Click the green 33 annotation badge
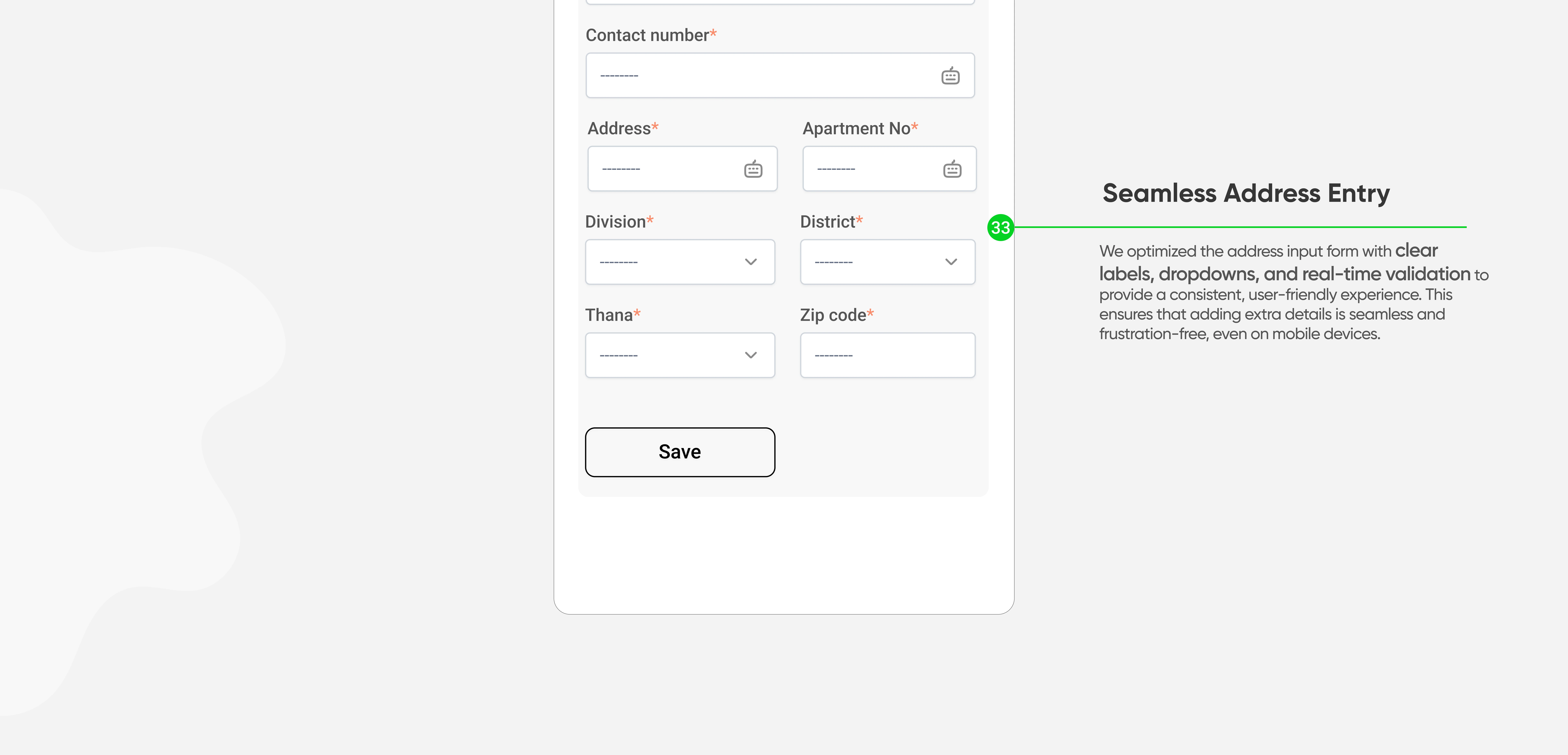The height and width of the screenshot is (755, 1568). point(1000,228)
